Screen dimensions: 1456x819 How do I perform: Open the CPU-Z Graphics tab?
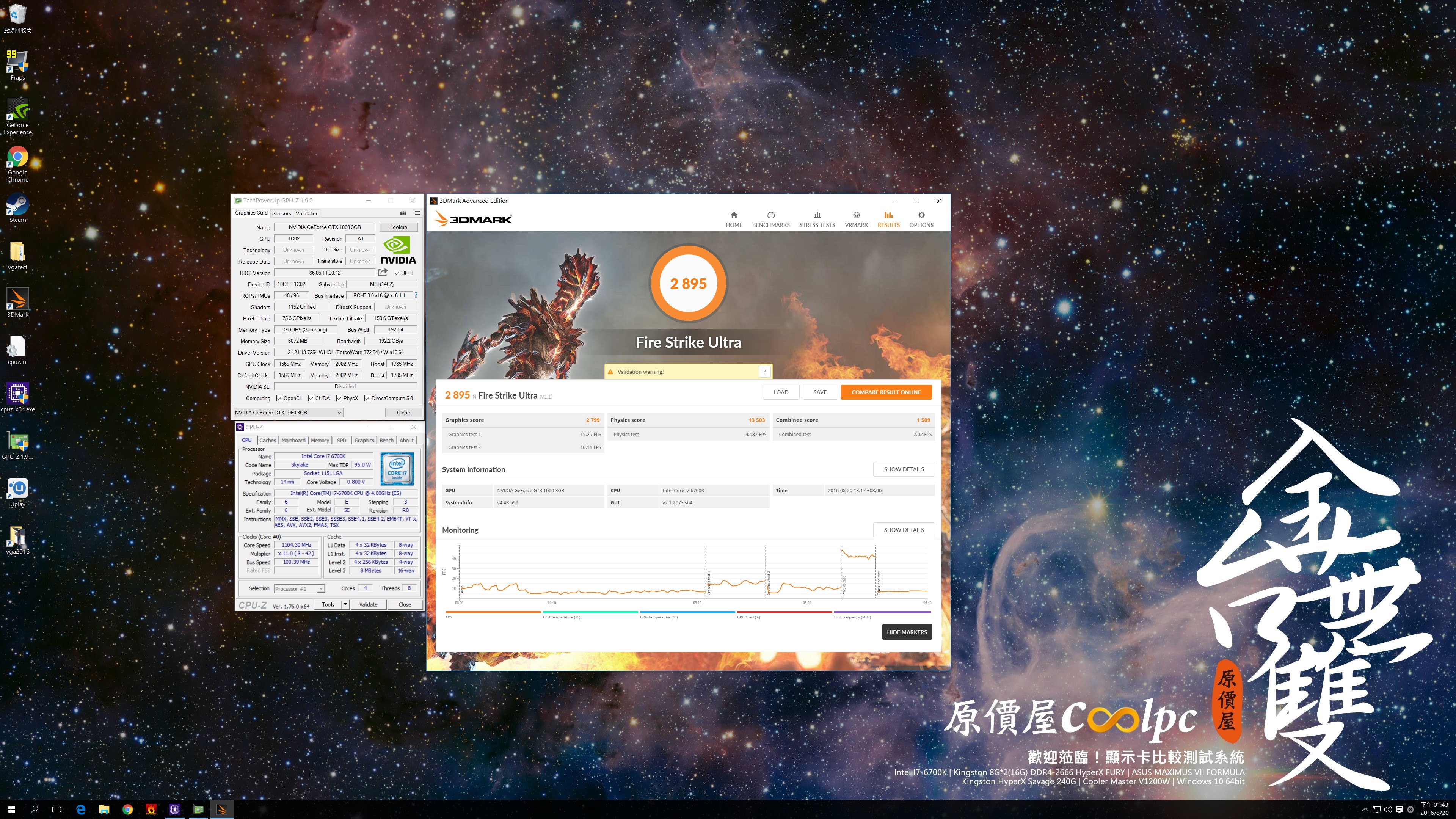click(x=364, y=440)
